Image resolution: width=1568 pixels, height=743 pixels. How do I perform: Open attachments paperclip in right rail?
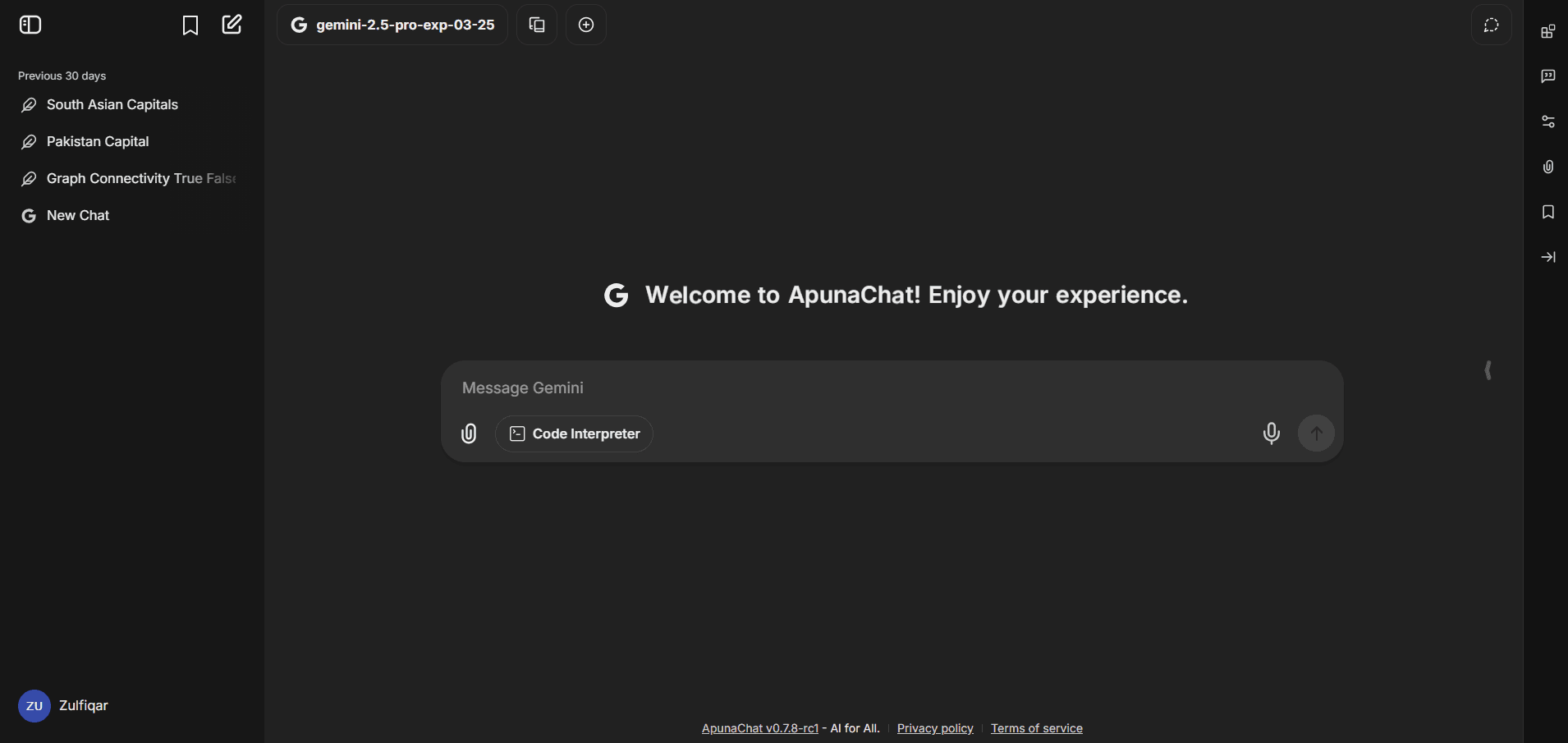click(1548, 167)
